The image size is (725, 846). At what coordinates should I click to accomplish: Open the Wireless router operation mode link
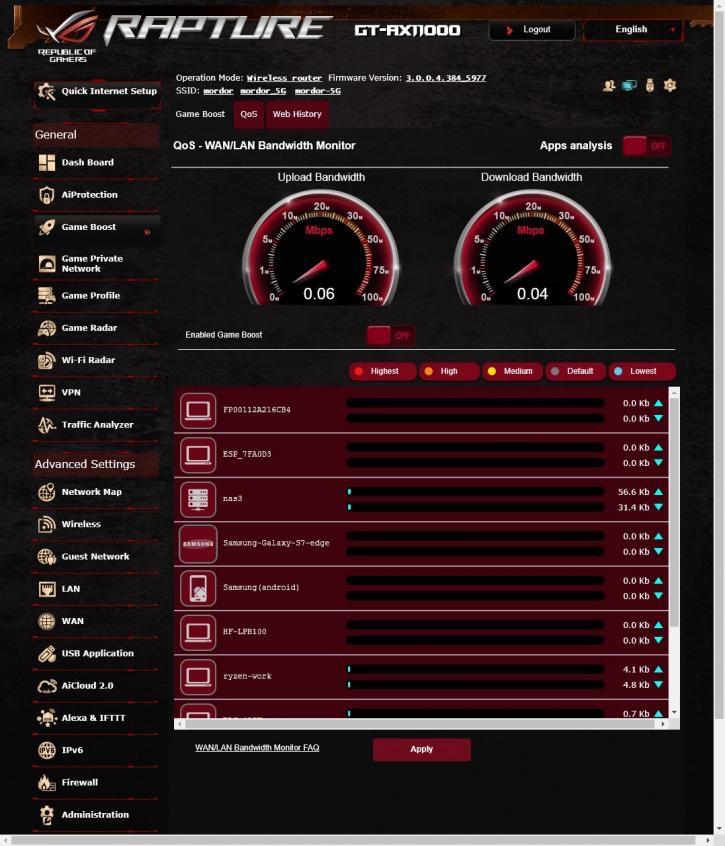tap(284, 78)
